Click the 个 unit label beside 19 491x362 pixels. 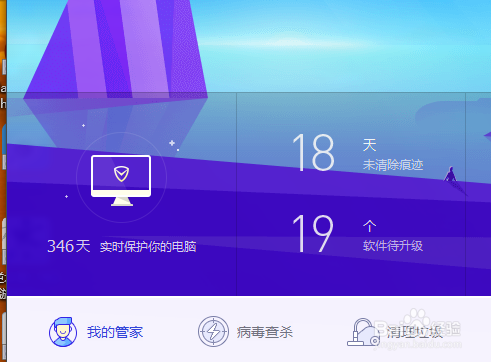coord(369,226)
